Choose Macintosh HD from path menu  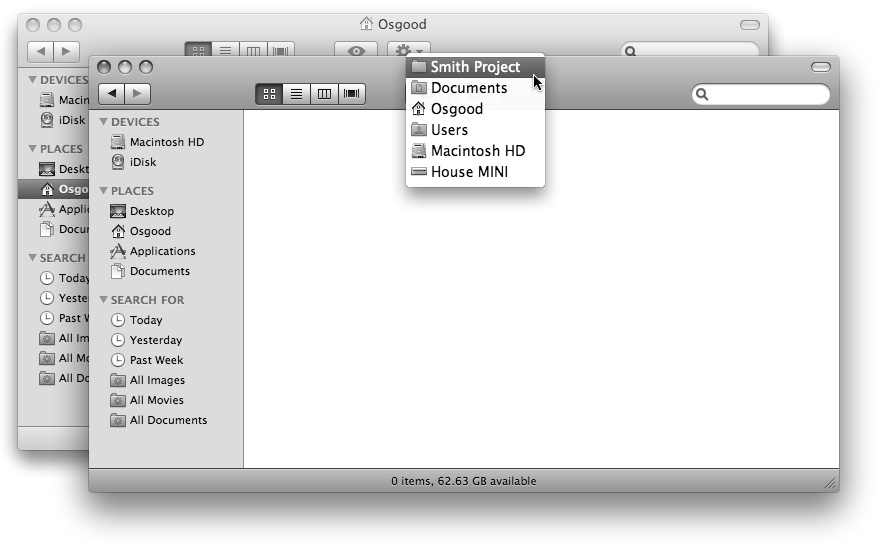pos(477,151)
